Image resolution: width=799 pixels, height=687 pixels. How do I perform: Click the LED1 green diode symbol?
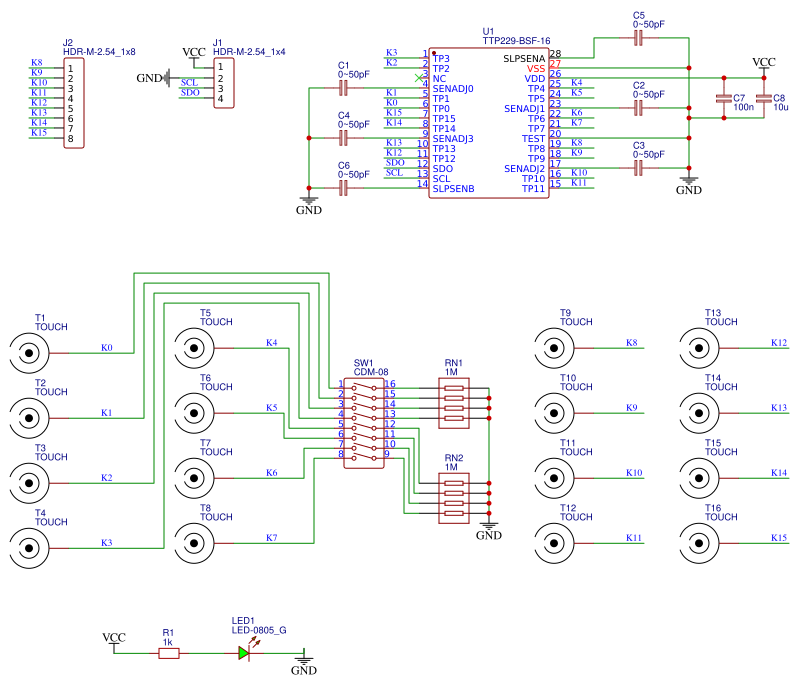coord(244,653)
